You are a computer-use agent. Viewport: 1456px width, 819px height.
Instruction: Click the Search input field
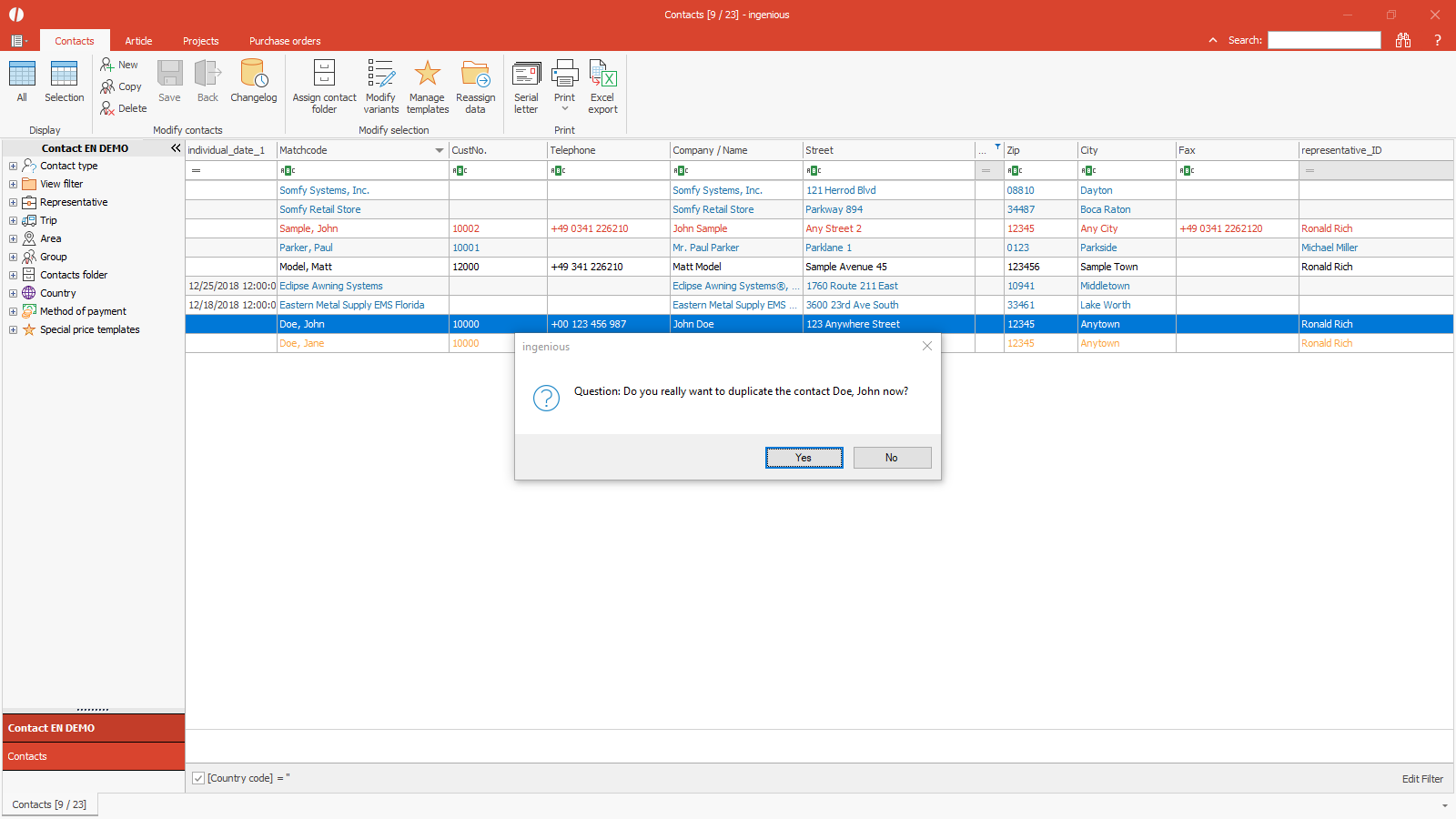1324,40
